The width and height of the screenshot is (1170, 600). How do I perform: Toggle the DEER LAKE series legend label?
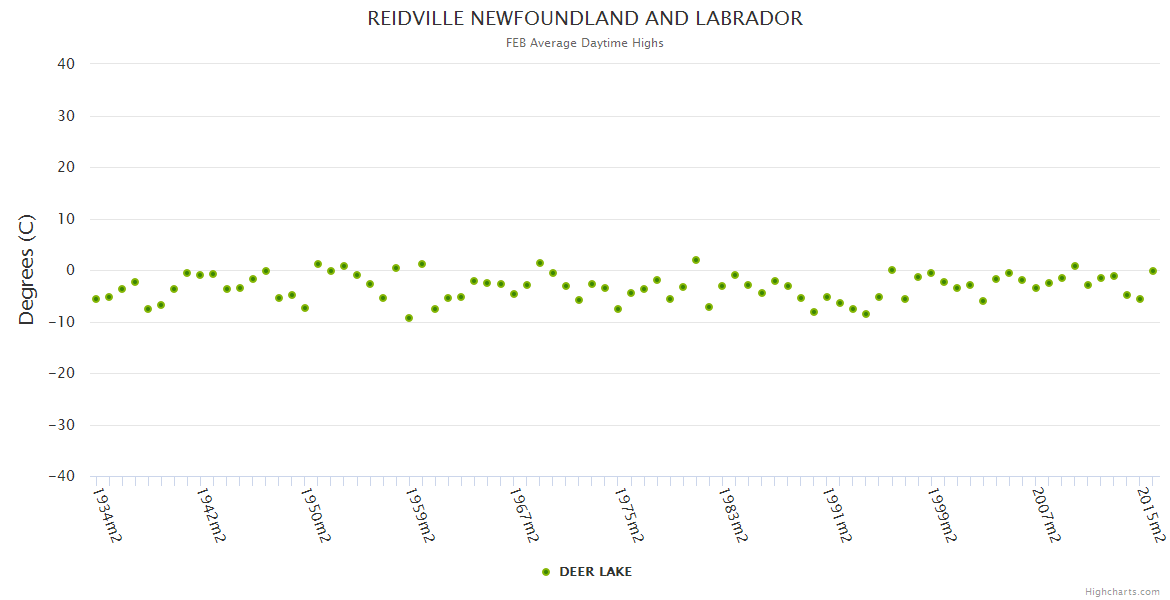(595, 572)
